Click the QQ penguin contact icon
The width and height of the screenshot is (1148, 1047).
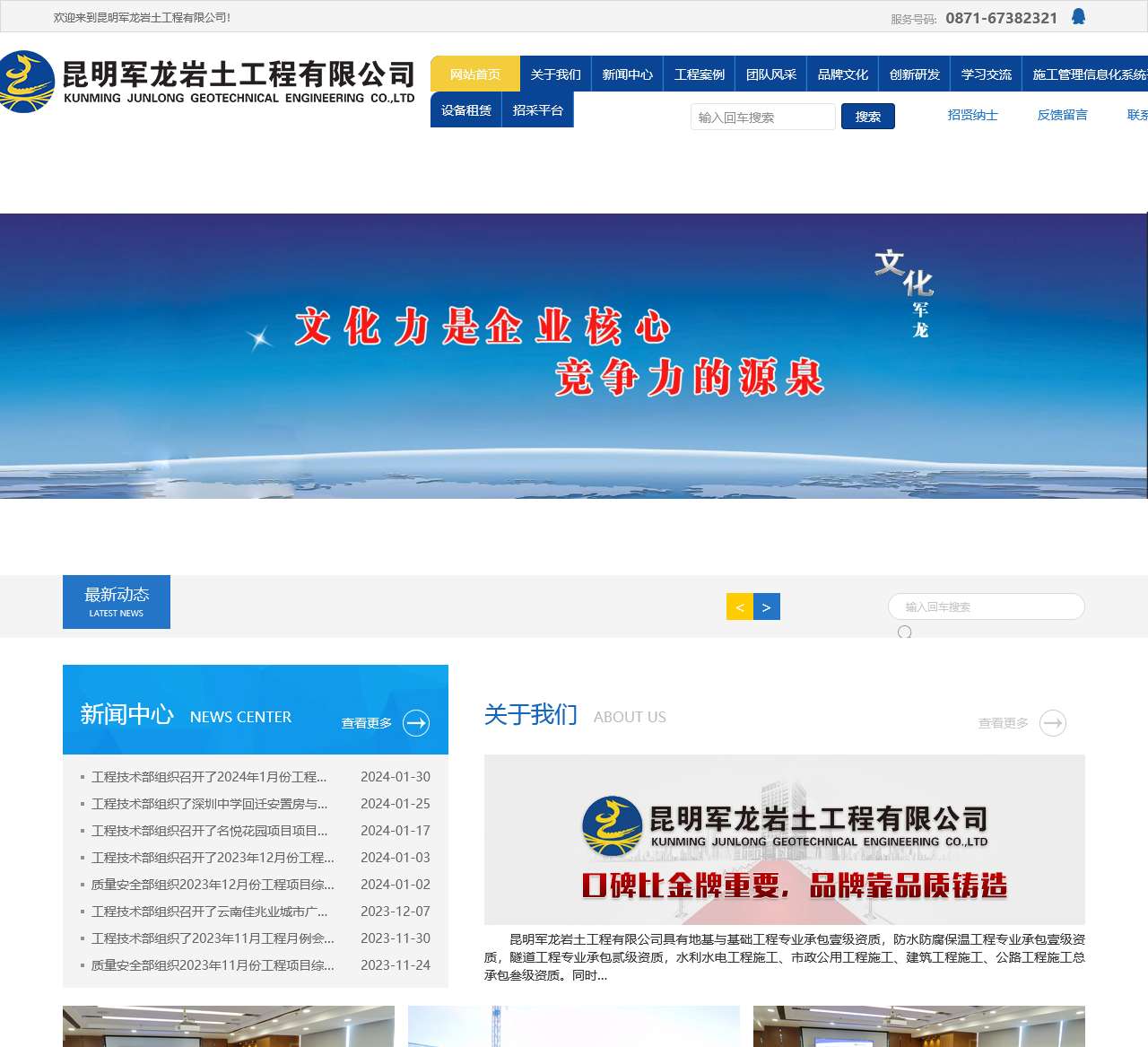pyautogui.click(x=1078, y=17)
